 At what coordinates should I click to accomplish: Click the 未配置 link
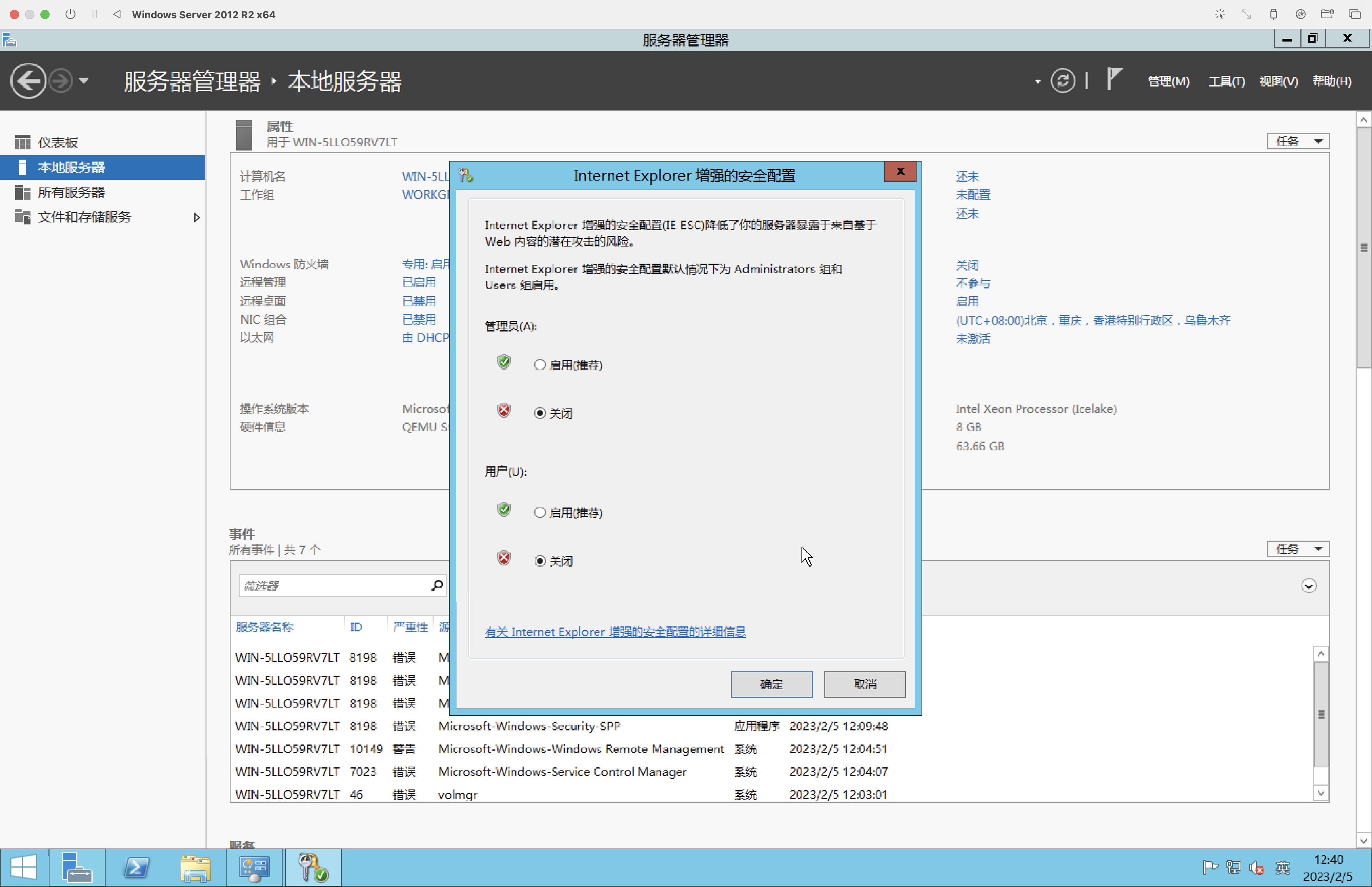point(973,195)
